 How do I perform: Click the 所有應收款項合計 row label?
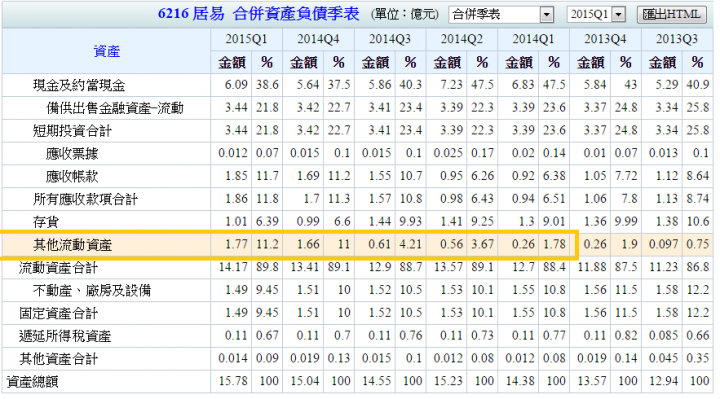[85, 199]
